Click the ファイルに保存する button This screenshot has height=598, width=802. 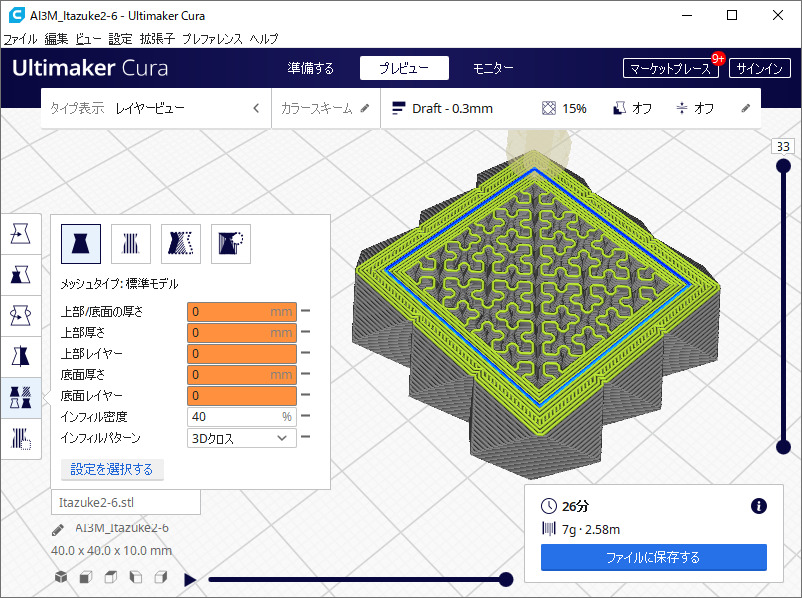point(653,557)
